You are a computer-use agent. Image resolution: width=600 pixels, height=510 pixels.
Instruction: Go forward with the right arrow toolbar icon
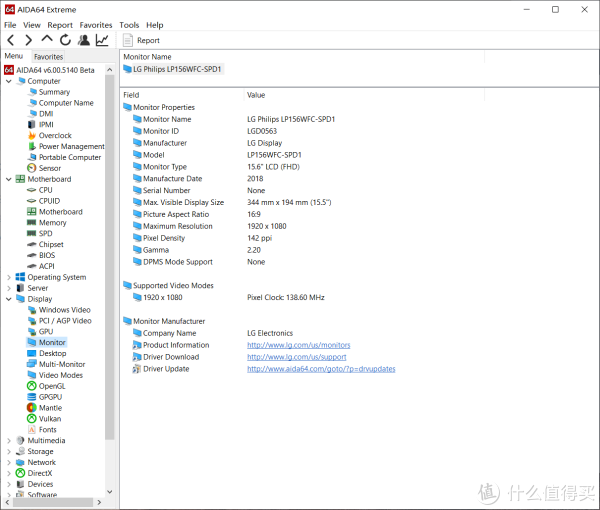point(29,40)
